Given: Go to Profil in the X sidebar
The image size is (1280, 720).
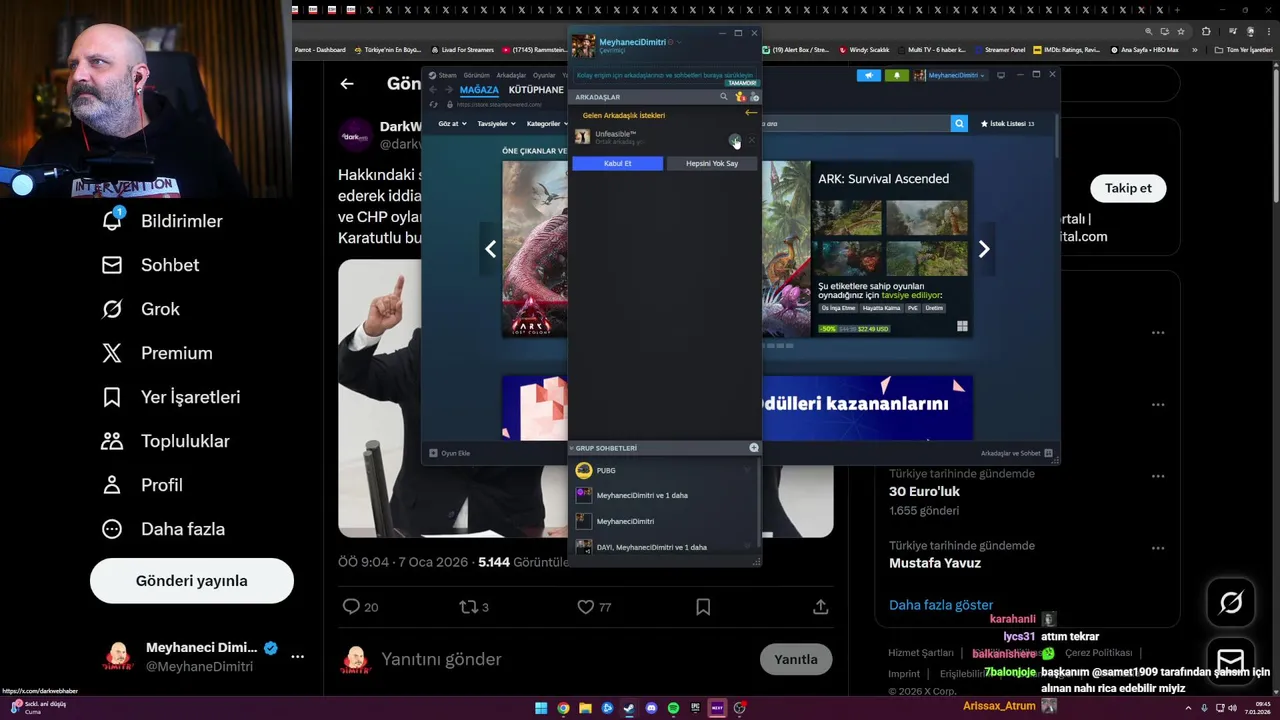Looking at the screenshot, I should [142, 485].
